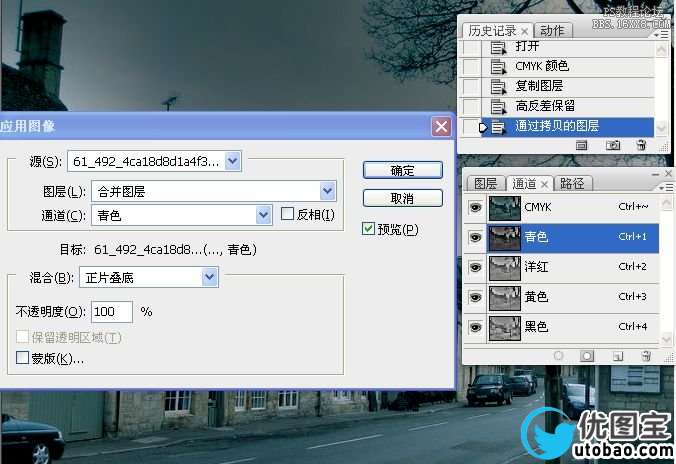Image resolution: width=676 pixels, height=464 pixels.
Task: Enable the 反相 invert checkbox
Action: pyautogui.click(x=287, y=214)
